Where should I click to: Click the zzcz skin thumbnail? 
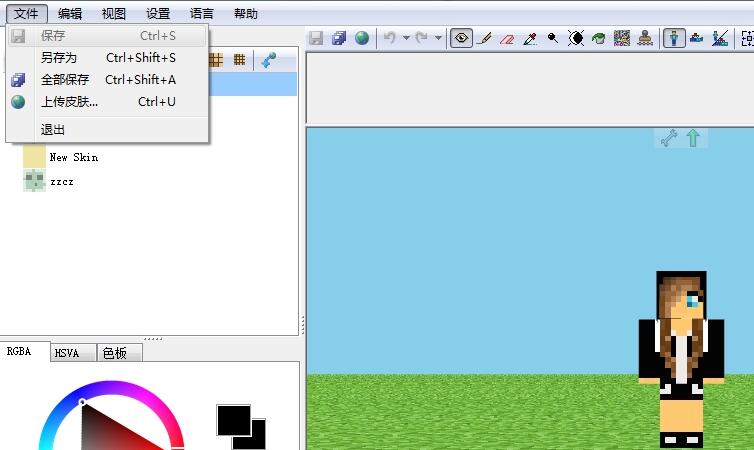[x=34, y=181]
